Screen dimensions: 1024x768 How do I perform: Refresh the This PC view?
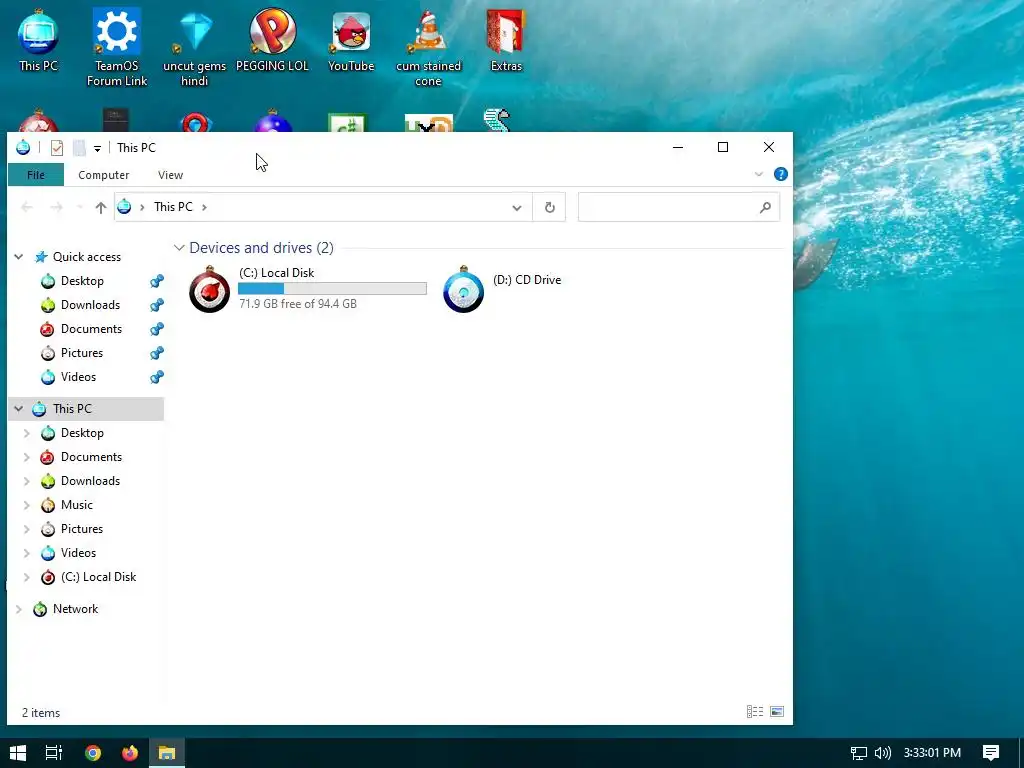(x=549, y=207)
